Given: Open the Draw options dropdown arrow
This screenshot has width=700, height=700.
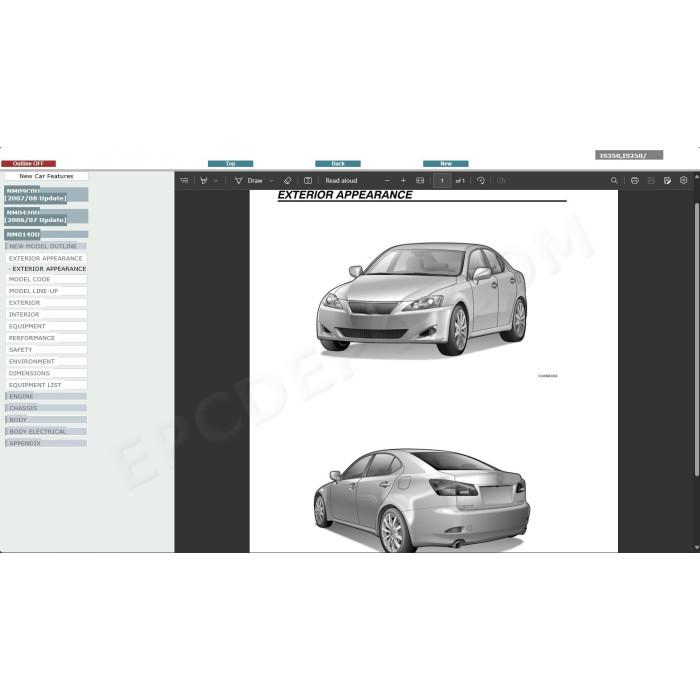Looking at the screenshot, I should click(271, 181).
